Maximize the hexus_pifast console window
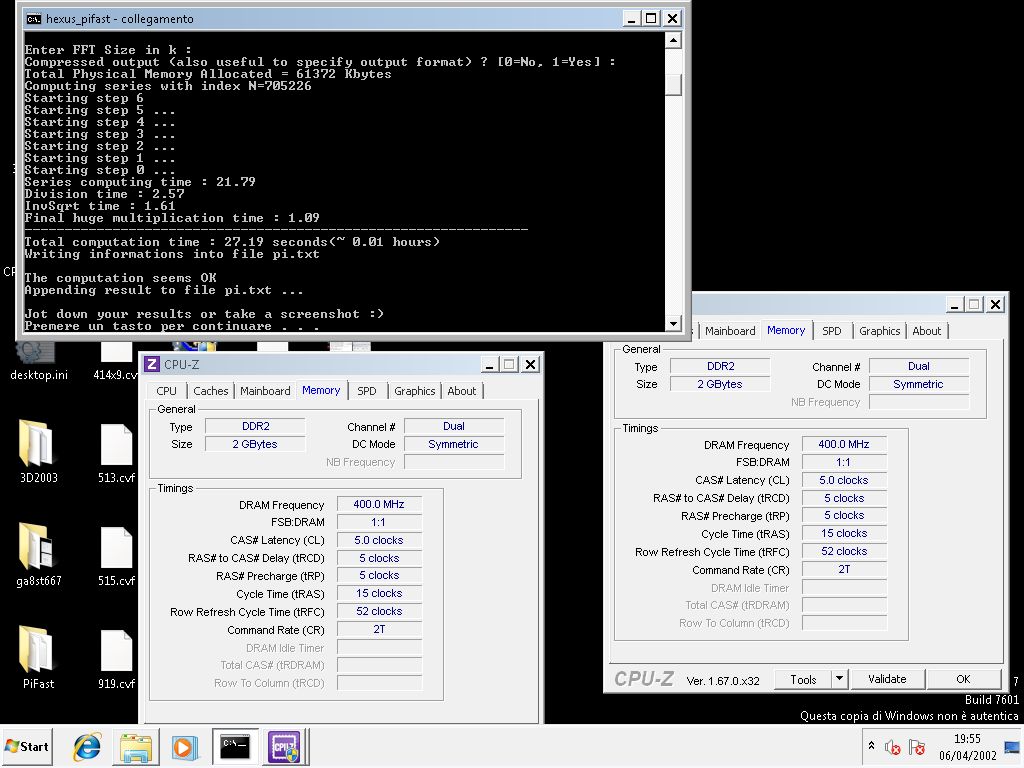1024x768 pixels. pos(651,18)
